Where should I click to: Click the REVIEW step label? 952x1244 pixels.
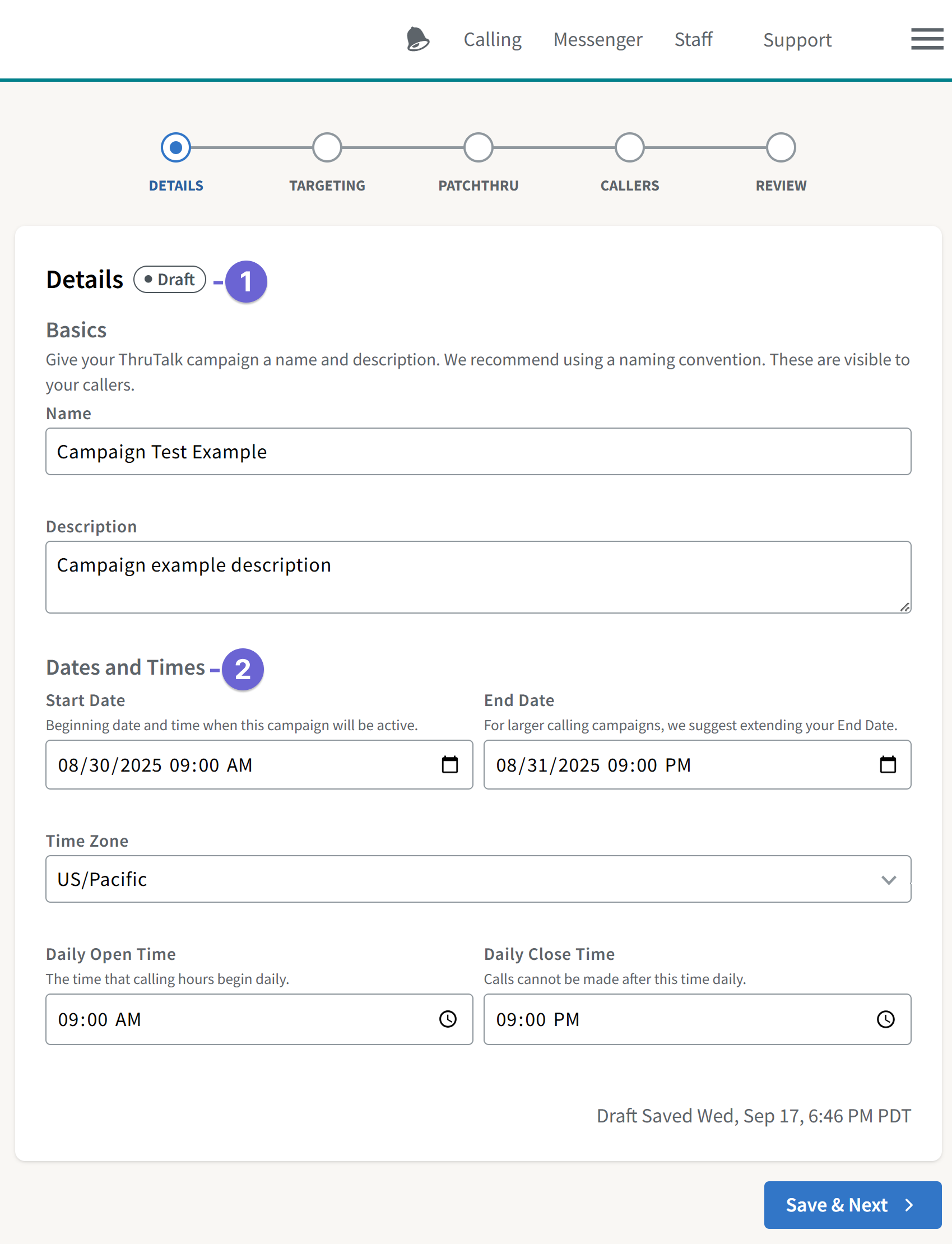pyautogui.click(x=781, y=185)
